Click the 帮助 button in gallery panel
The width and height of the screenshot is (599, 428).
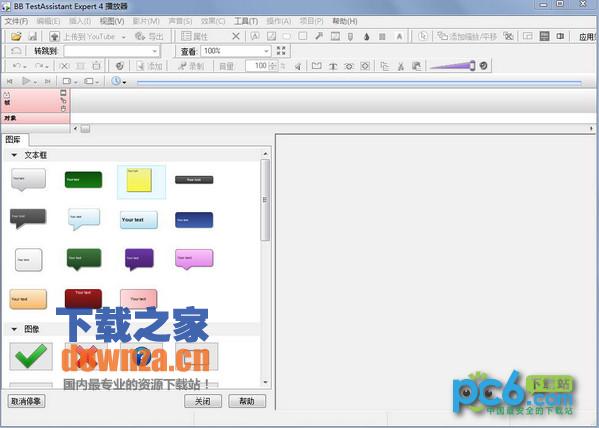(x=247, y=401)
